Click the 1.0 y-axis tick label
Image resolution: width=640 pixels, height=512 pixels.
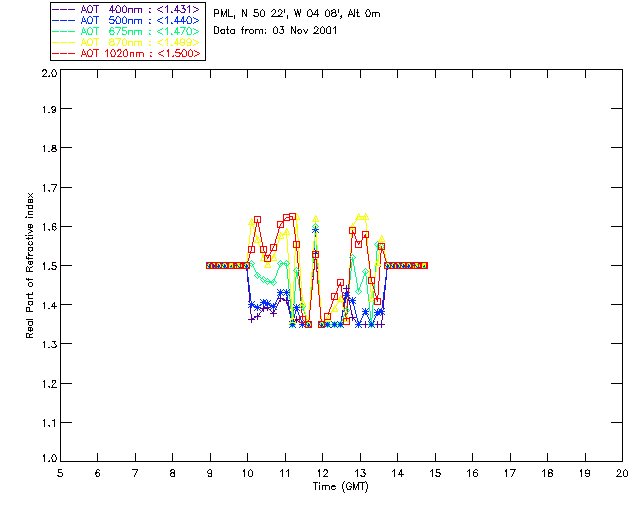(x=49, y=458)
